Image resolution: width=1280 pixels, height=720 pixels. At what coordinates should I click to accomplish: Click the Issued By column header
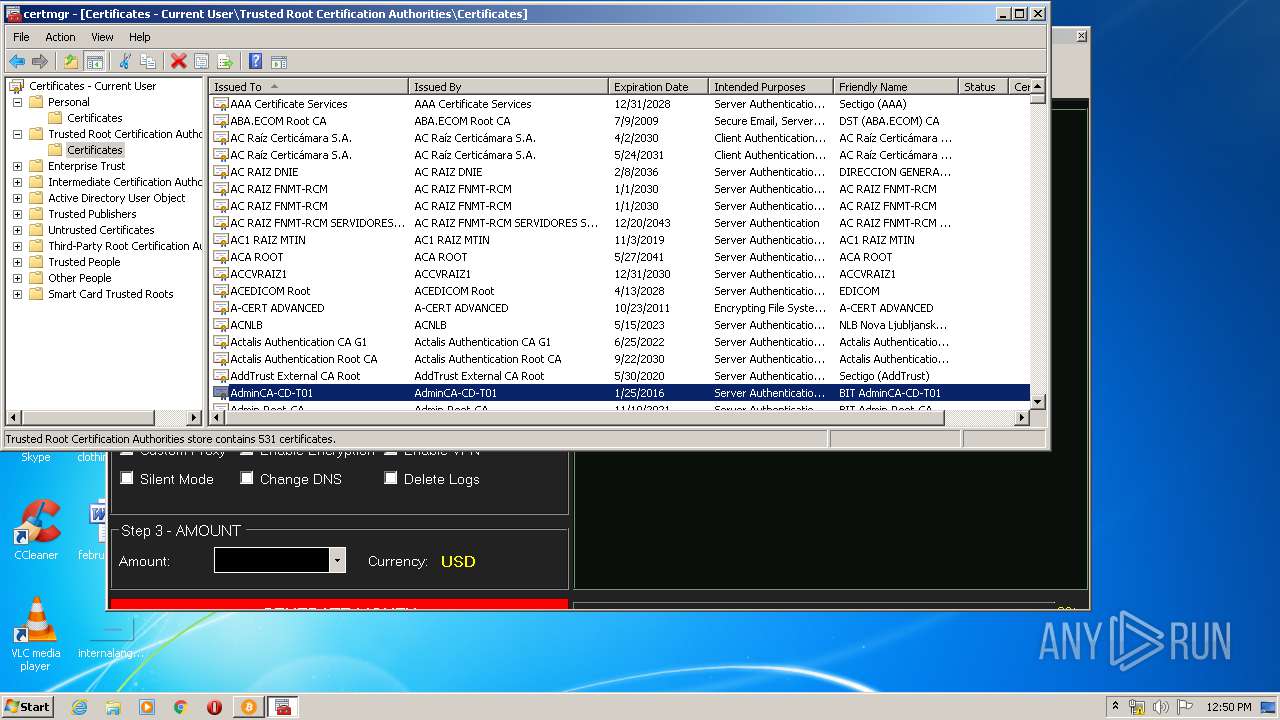tap(508, 87)
